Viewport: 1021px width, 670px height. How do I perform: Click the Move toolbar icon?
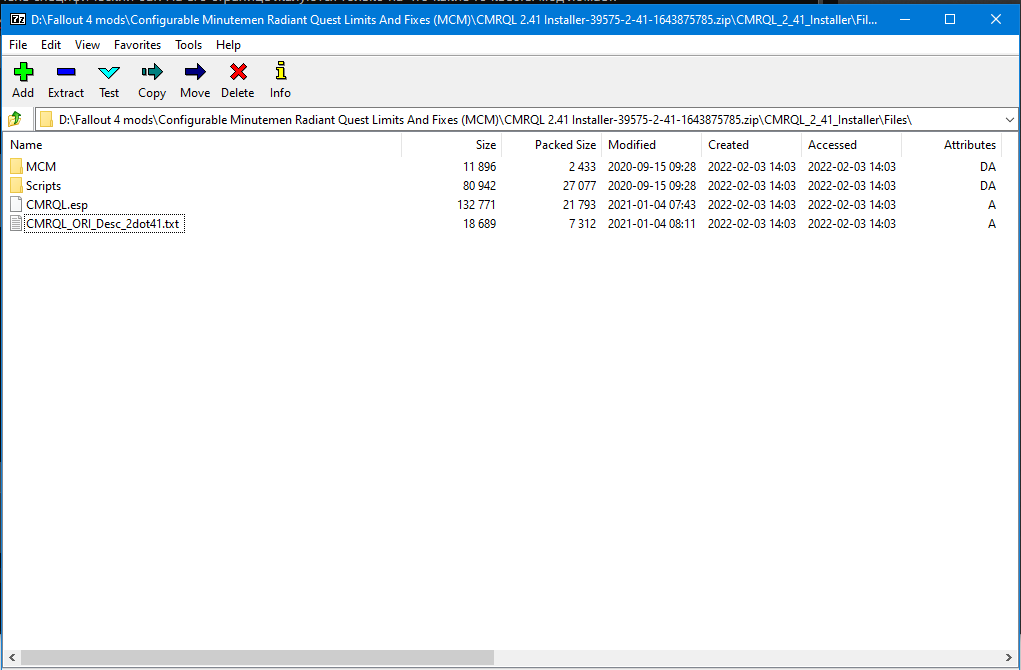point(195,79)
